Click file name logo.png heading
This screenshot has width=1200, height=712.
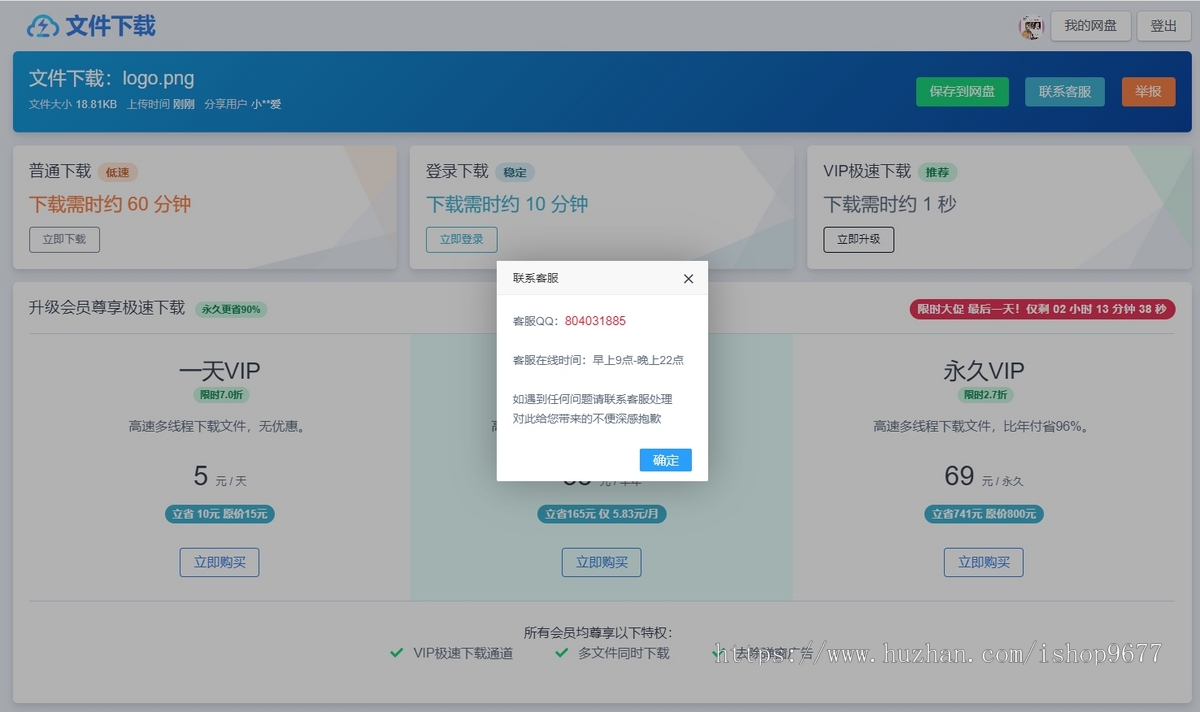tap(158, 78)
